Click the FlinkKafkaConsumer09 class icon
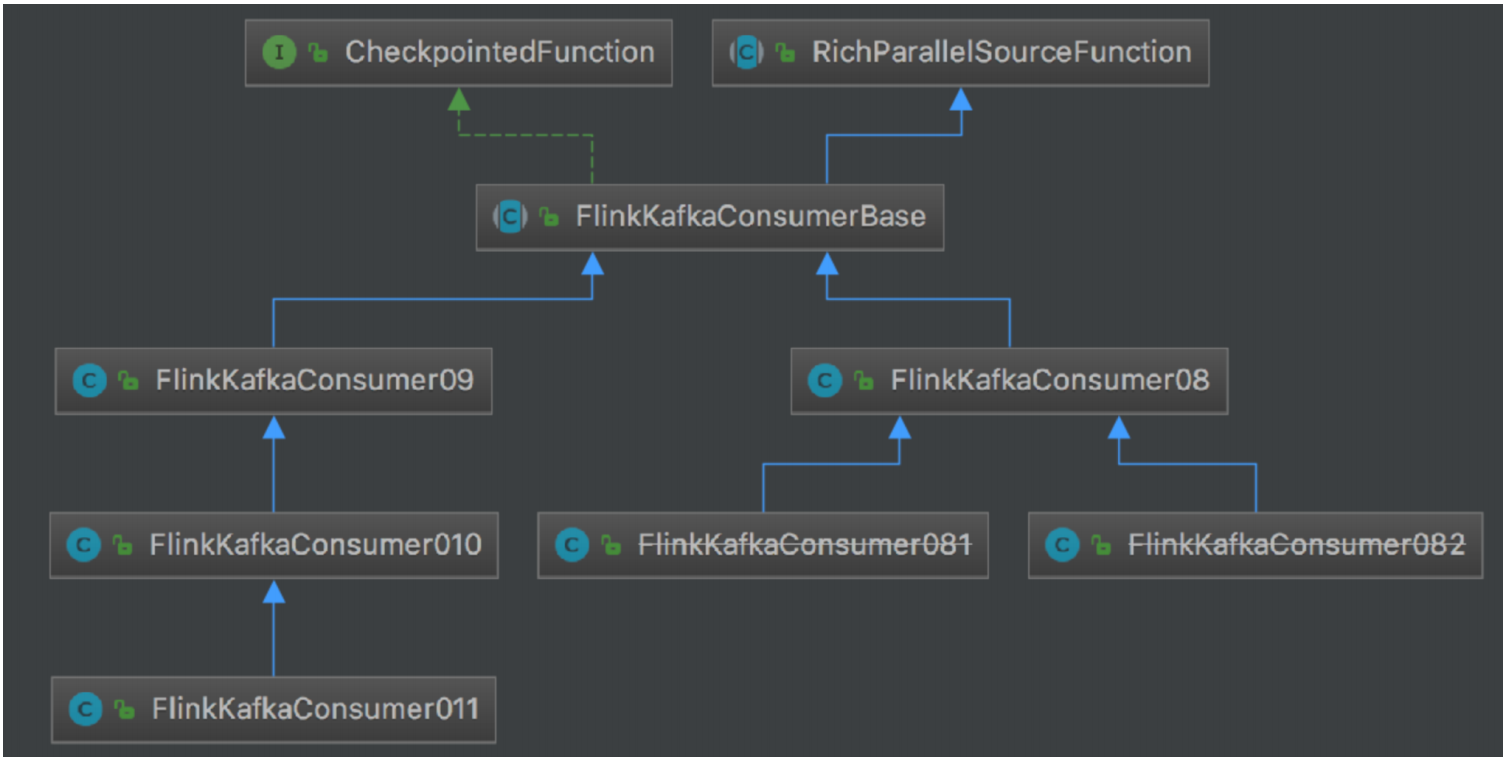 tap(90, 380)
